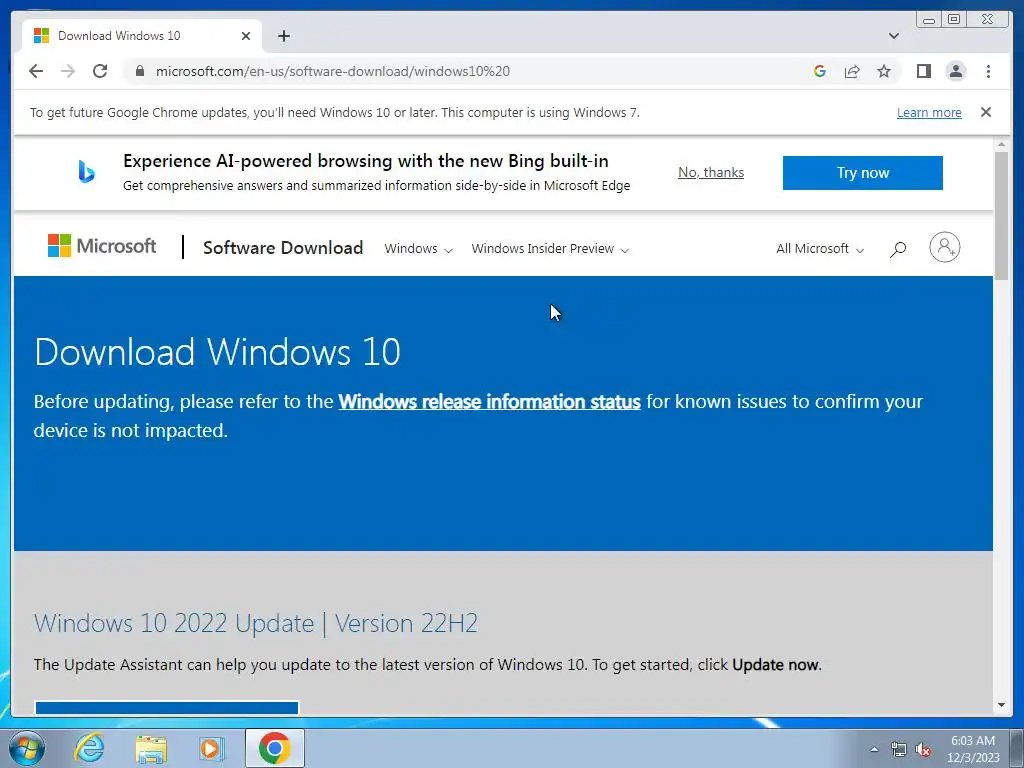Decline the Bing offer with No, thanks

click(711, 172)
